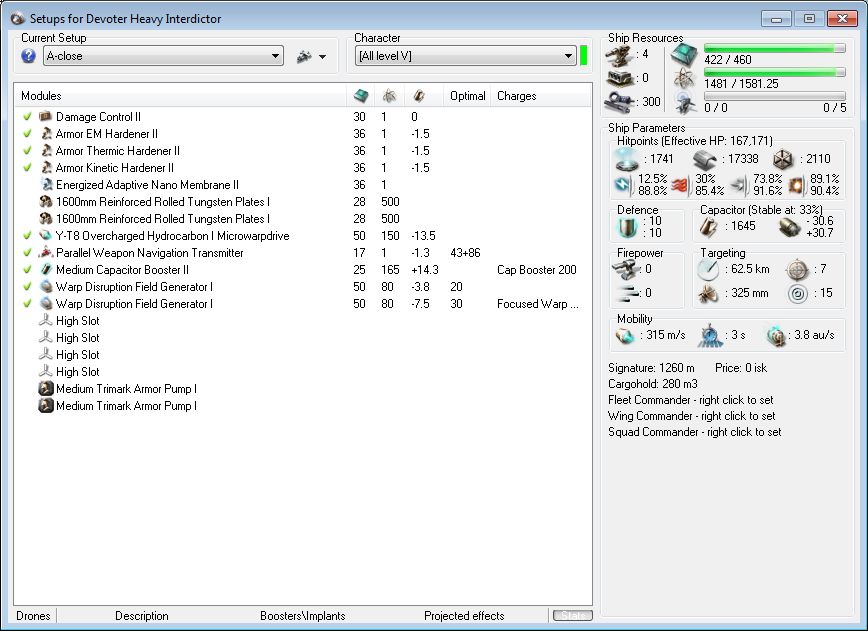Image resolution: width=868 pixels, height=631 pixels.
Task: Open the Boosters\Implants tab
Action: (x=303, y=616)
